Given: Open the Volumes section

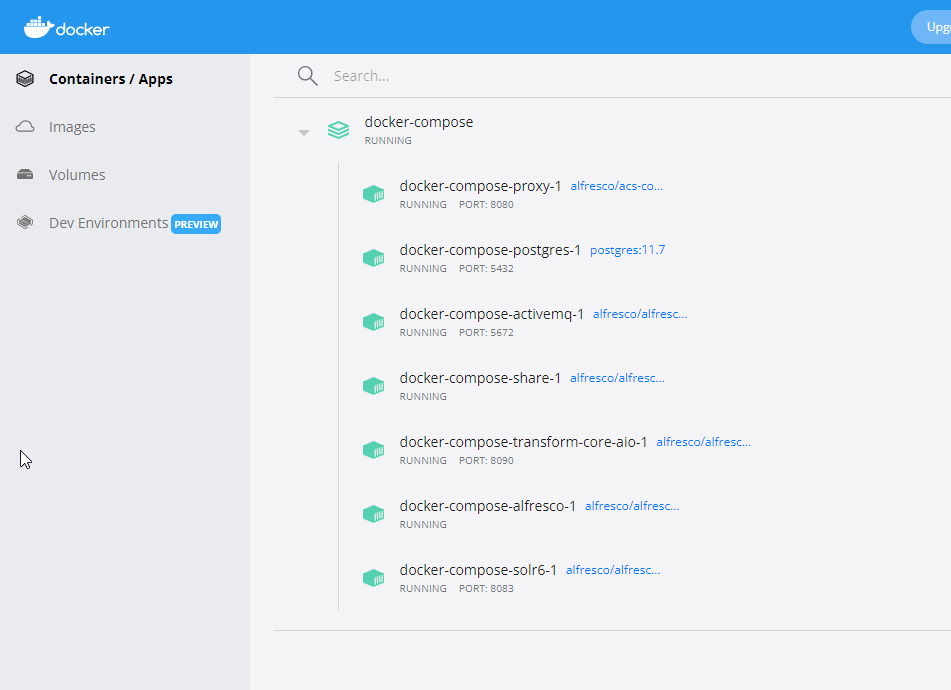Looking at the screenshot, I should pos(76,174).
